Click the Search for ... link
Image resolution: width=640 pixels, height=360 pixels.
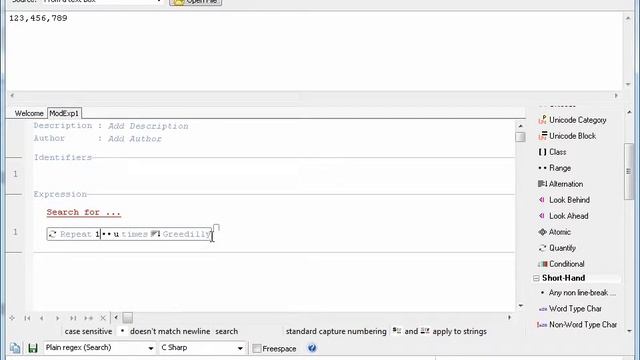[x=83, y=213]
